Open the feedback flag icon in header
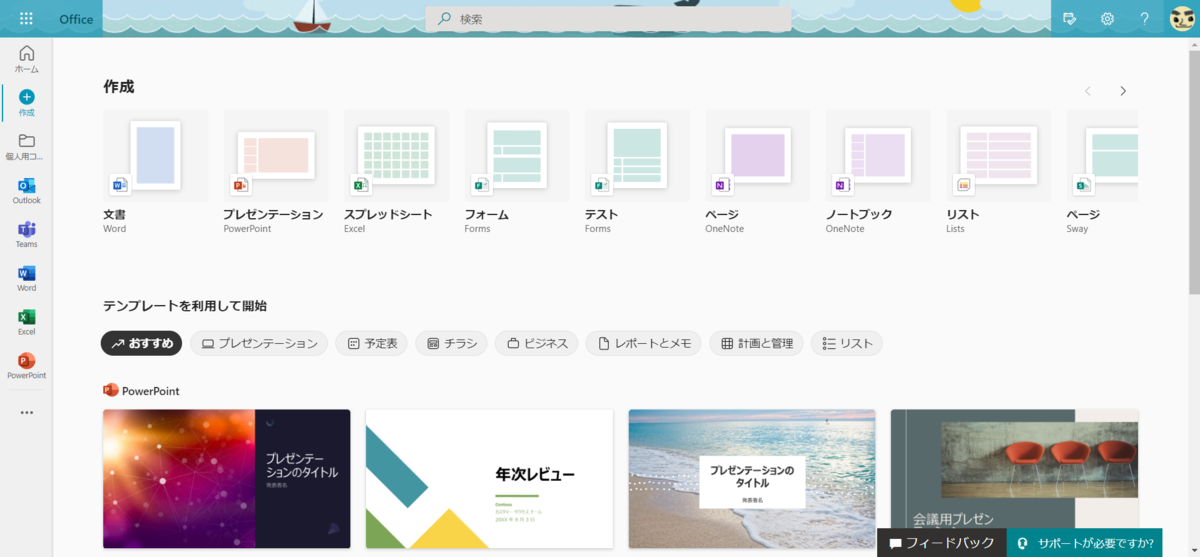1200x557 pixels. click(1070, 19)
